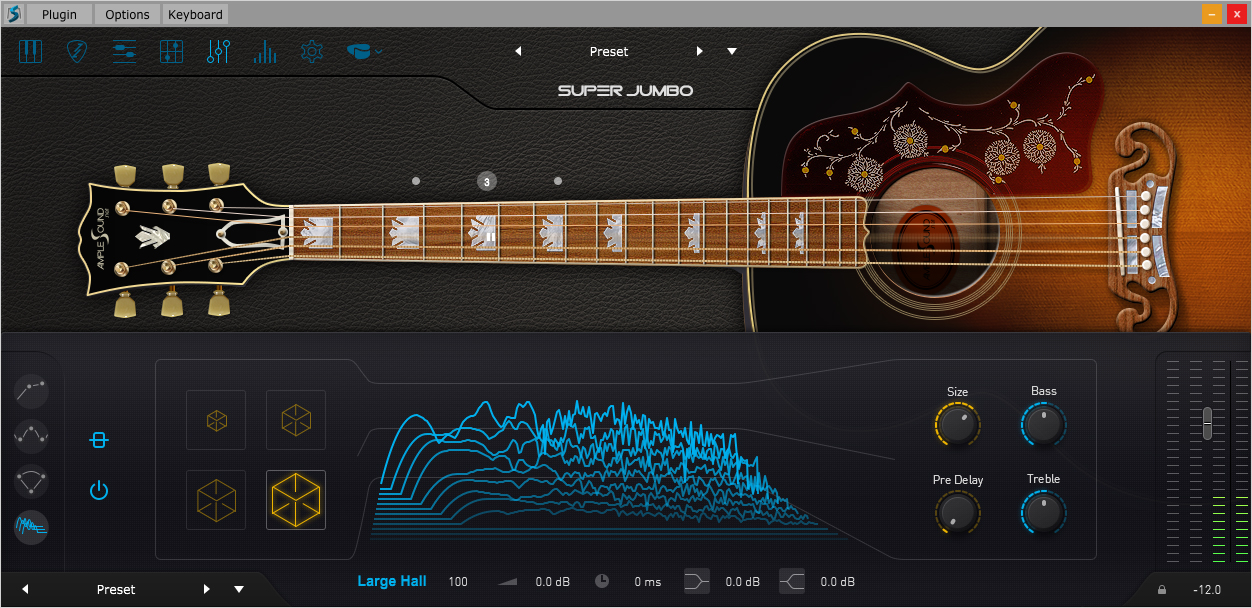
Task: Open bottom FX preset dropdown arrow
Action: tap(239, 589)
